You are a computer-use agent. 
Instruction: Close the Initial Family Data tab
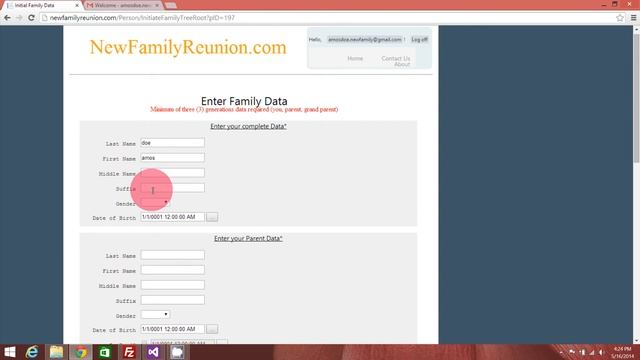(77, 5)
